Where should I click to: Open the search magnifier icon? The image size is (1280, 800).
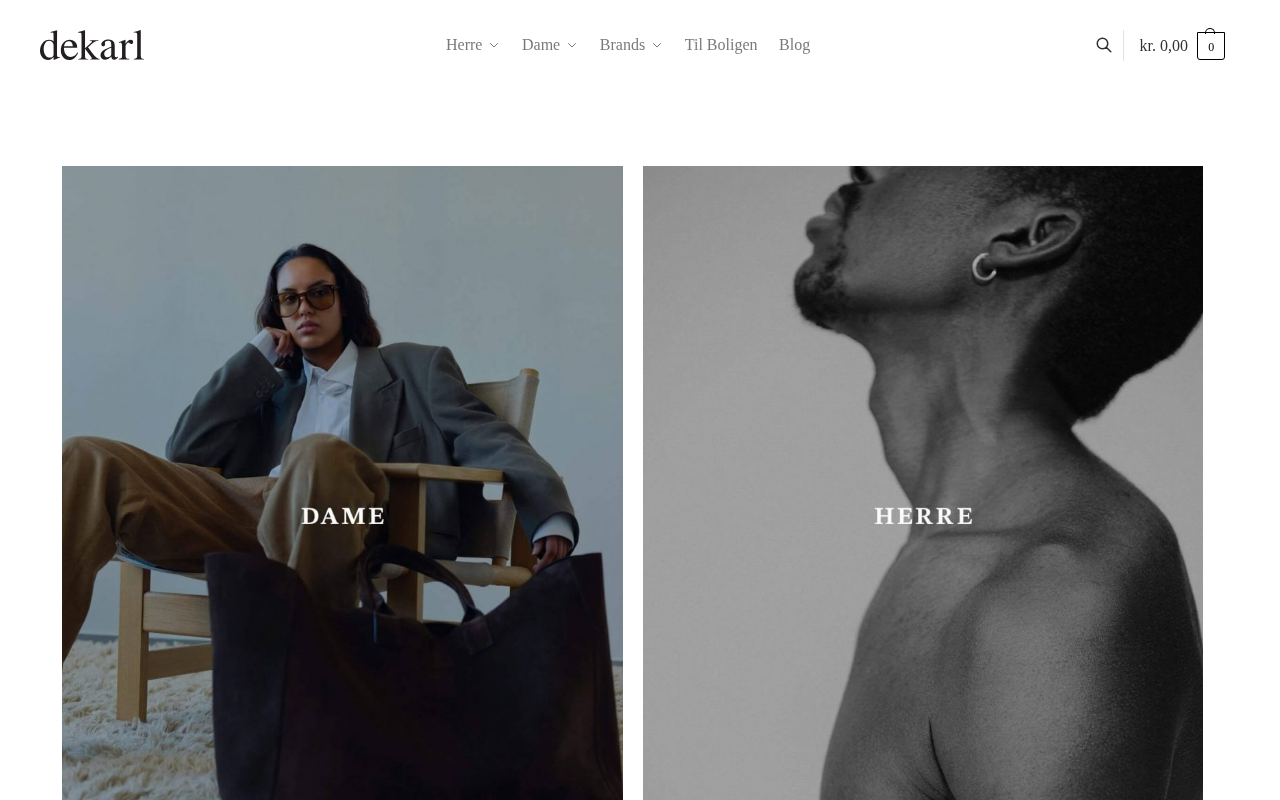1104,45
